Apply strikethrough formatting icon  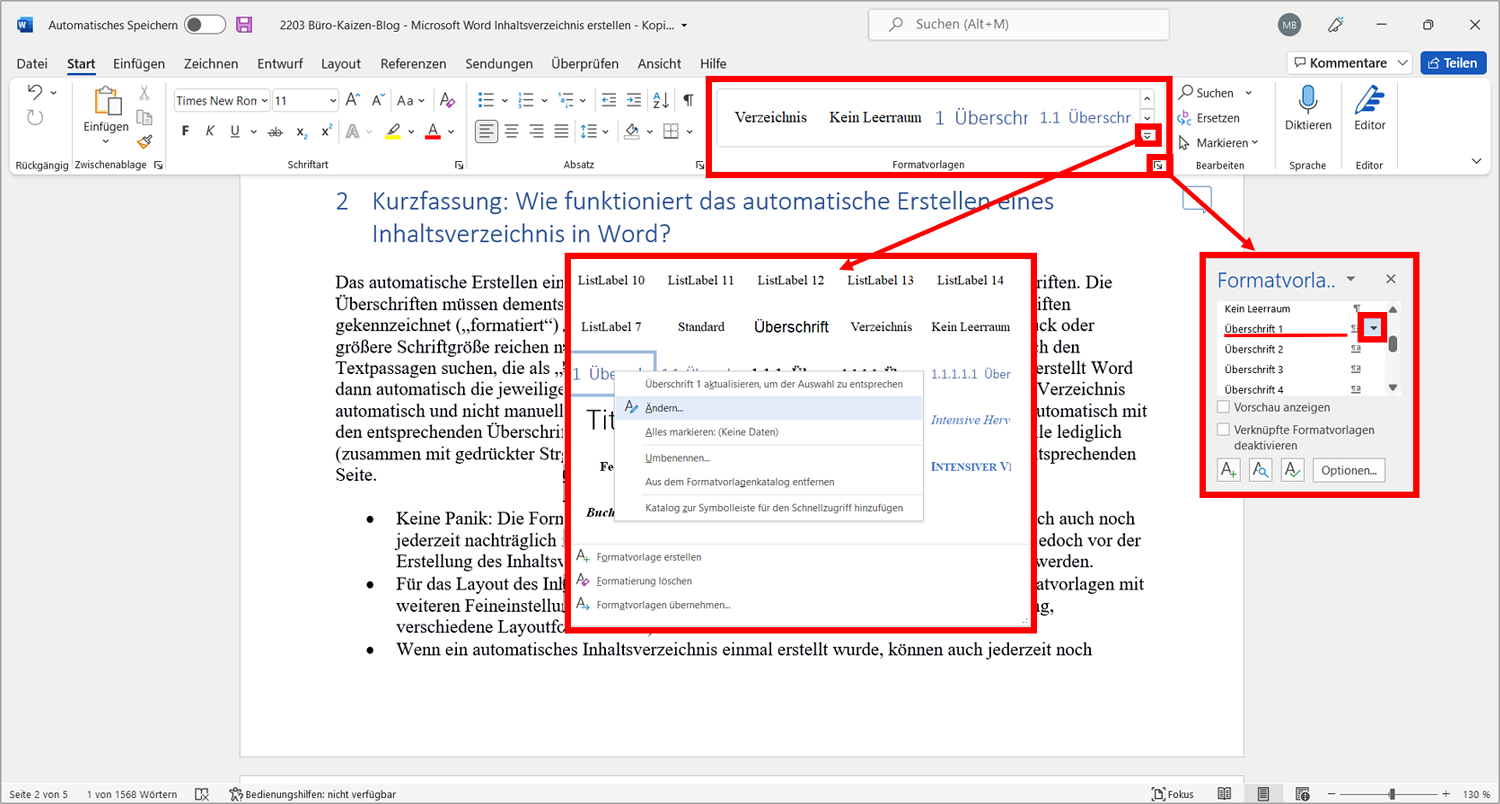tap(275, 131)
